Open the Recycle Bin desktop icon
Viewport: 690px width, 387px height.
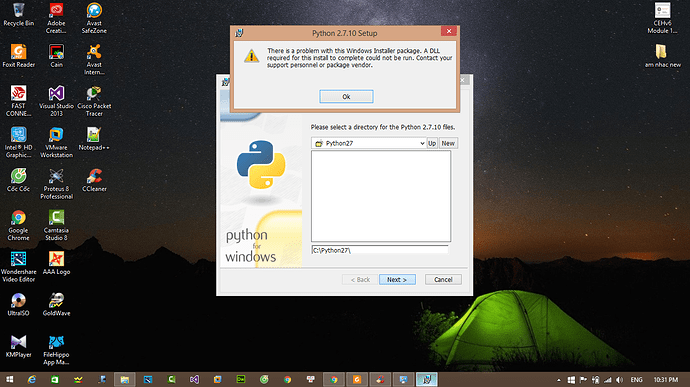(x=18, y=14)
